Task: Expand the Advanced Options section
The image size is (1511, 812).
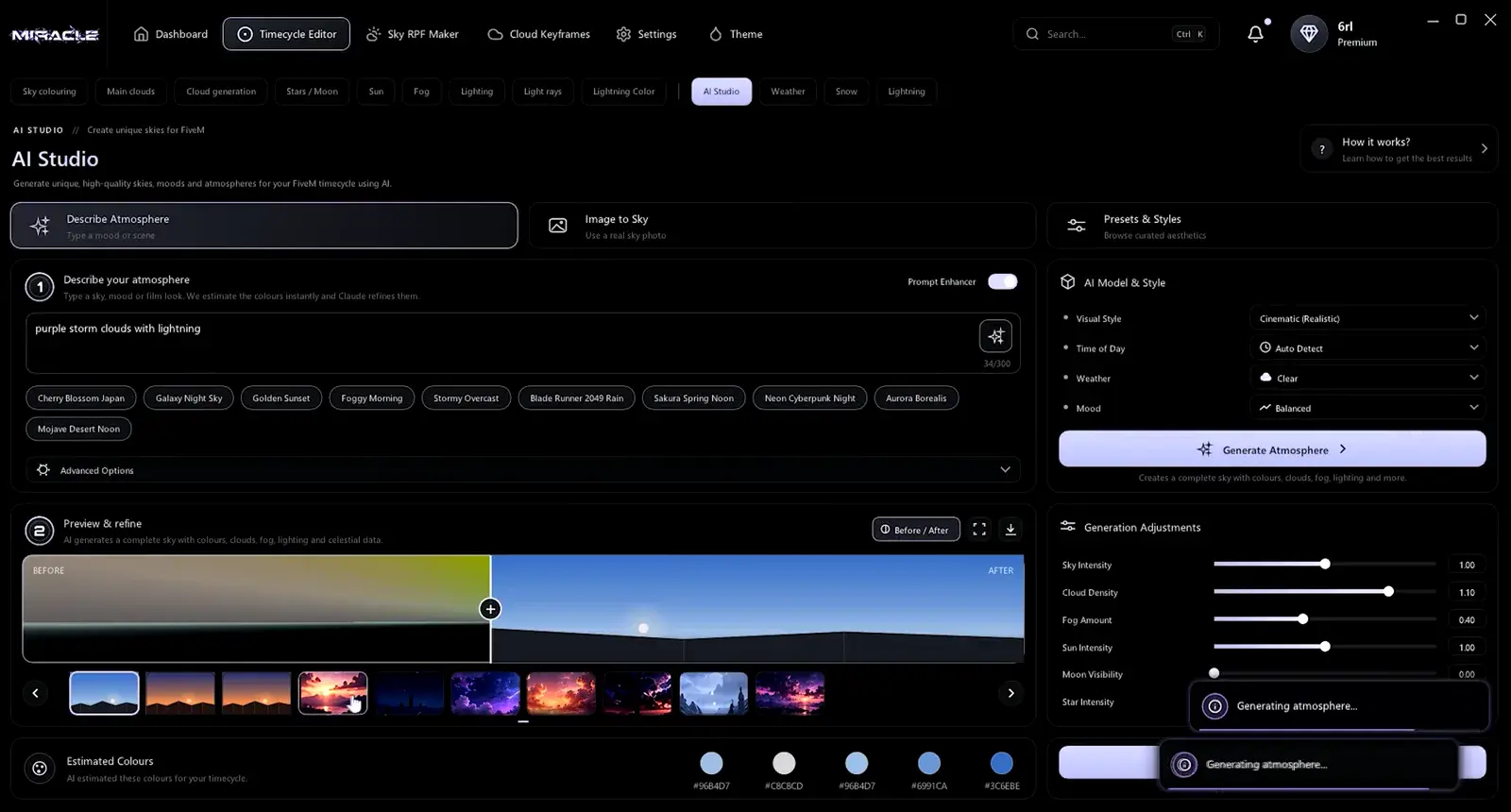Action: click(523, 470)
